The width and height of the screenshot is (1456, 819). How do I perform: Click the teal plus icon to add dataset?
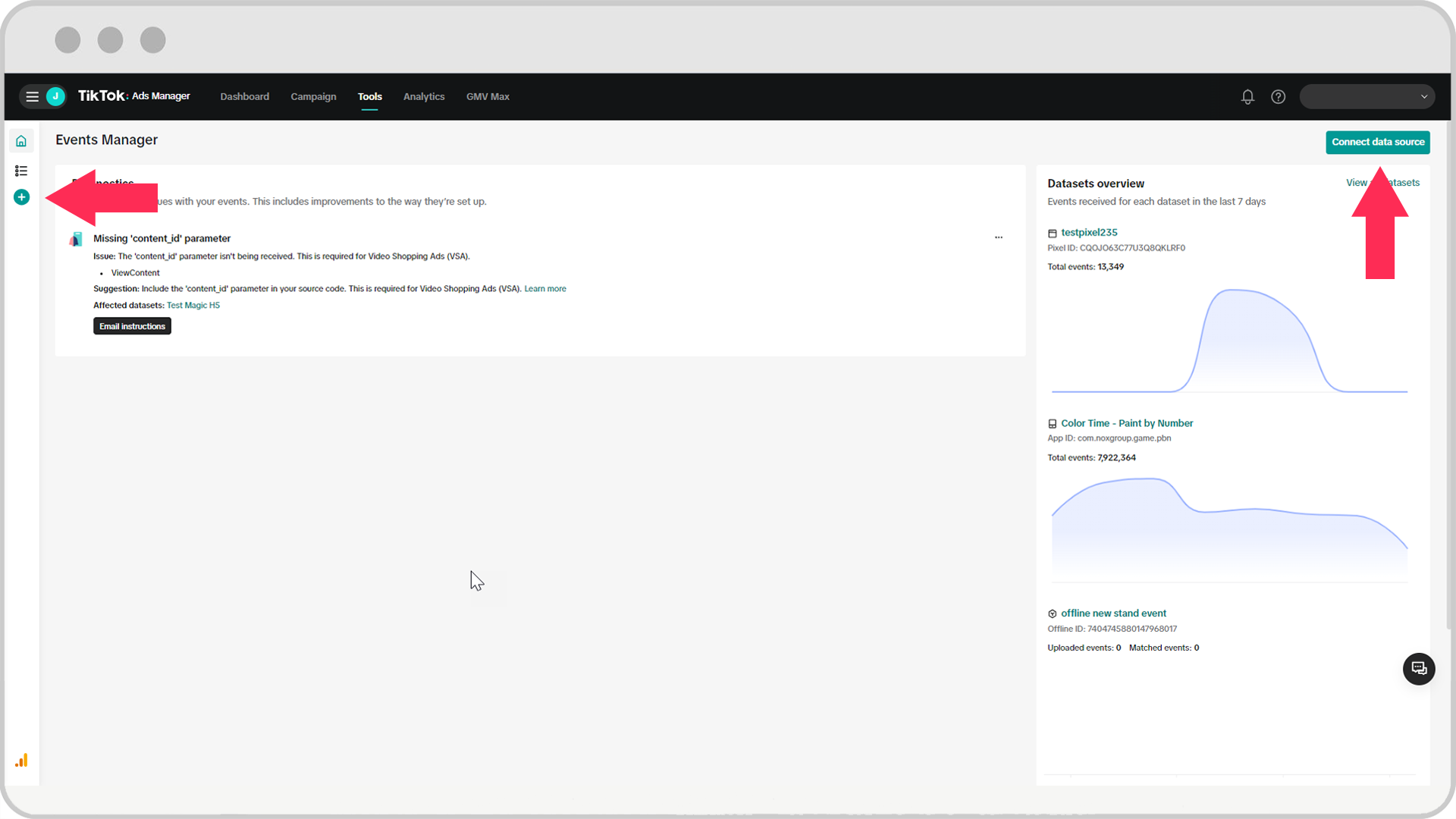[21, 197]
